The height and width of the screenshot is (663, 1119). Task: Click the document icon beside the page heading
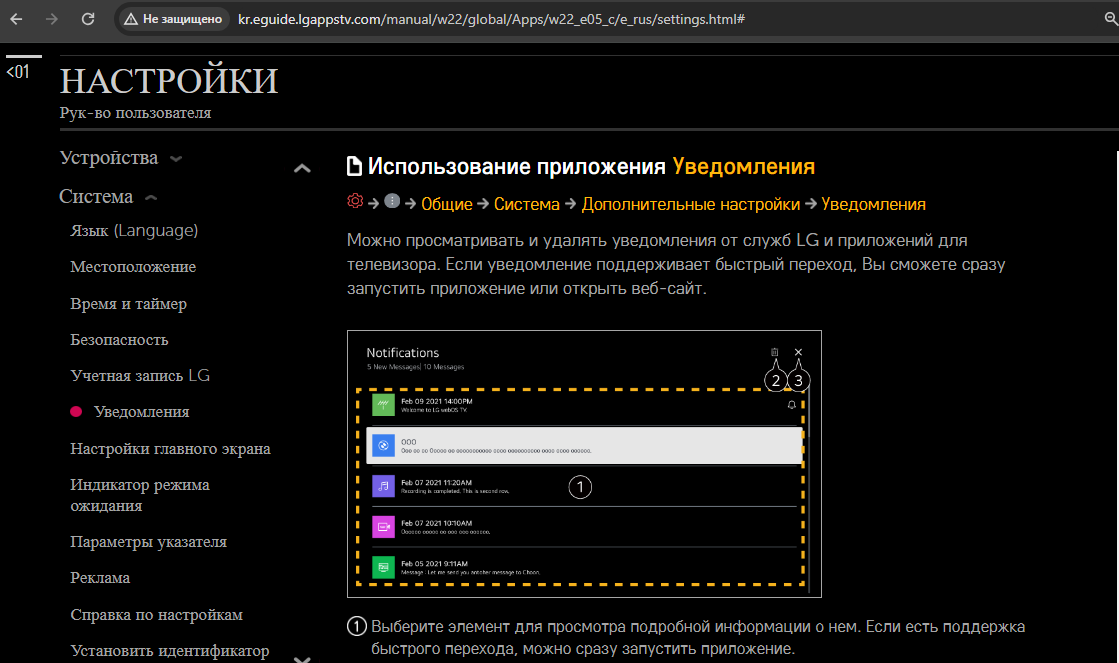point(354,167)
